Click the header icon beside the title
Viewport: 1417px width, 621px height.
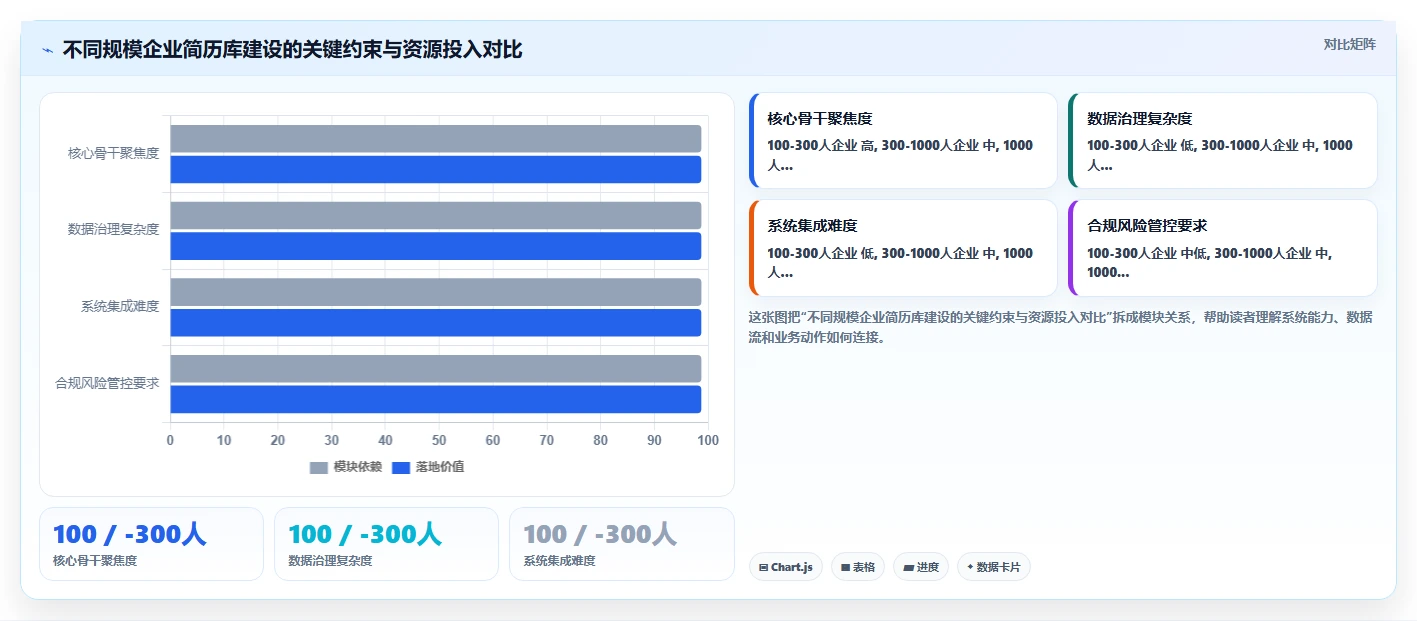pyautogui.click(x=47, y=50)
